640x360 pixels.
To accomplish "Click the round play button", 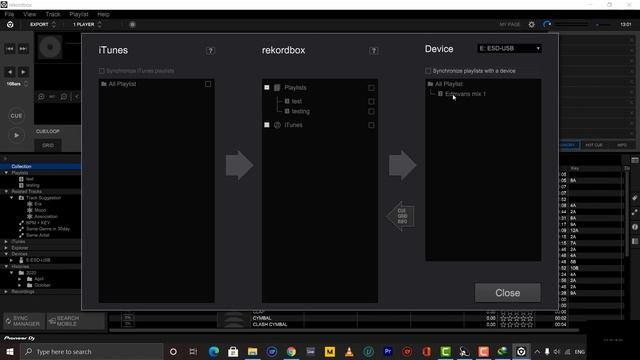I will [x=16, y=136].
